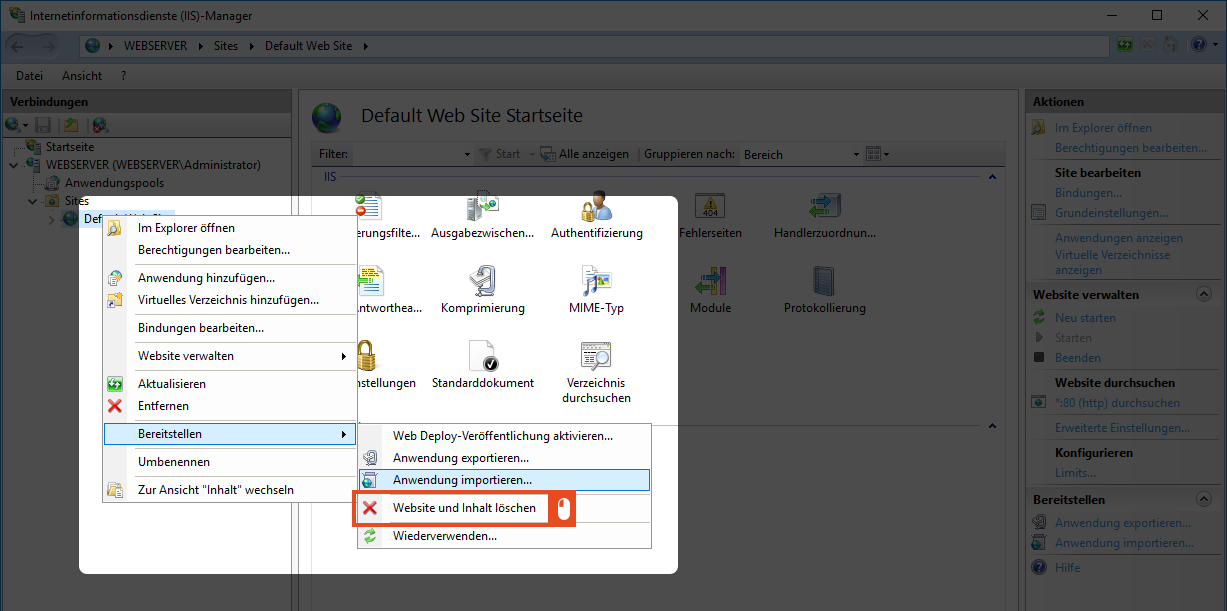Open the MIME-Typ feature icon
This screenshot has height=611, width=1227.
(x=596, y=285)
